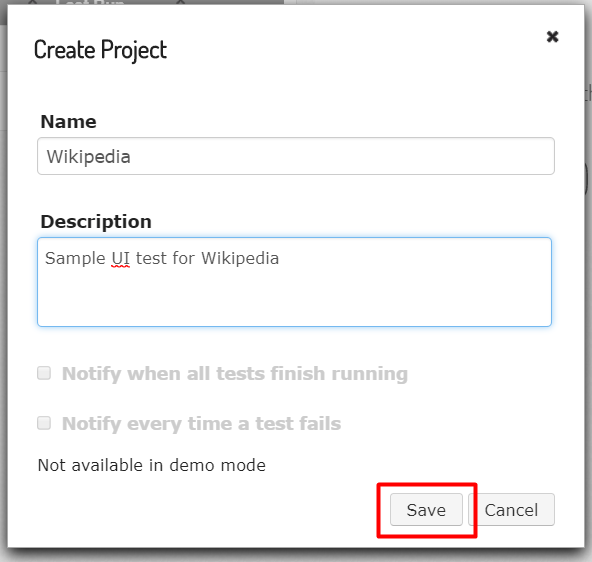The image size is (592, 562).
Task: Click the 'Notify when all tests finish running' label
Action: point(235,374)
